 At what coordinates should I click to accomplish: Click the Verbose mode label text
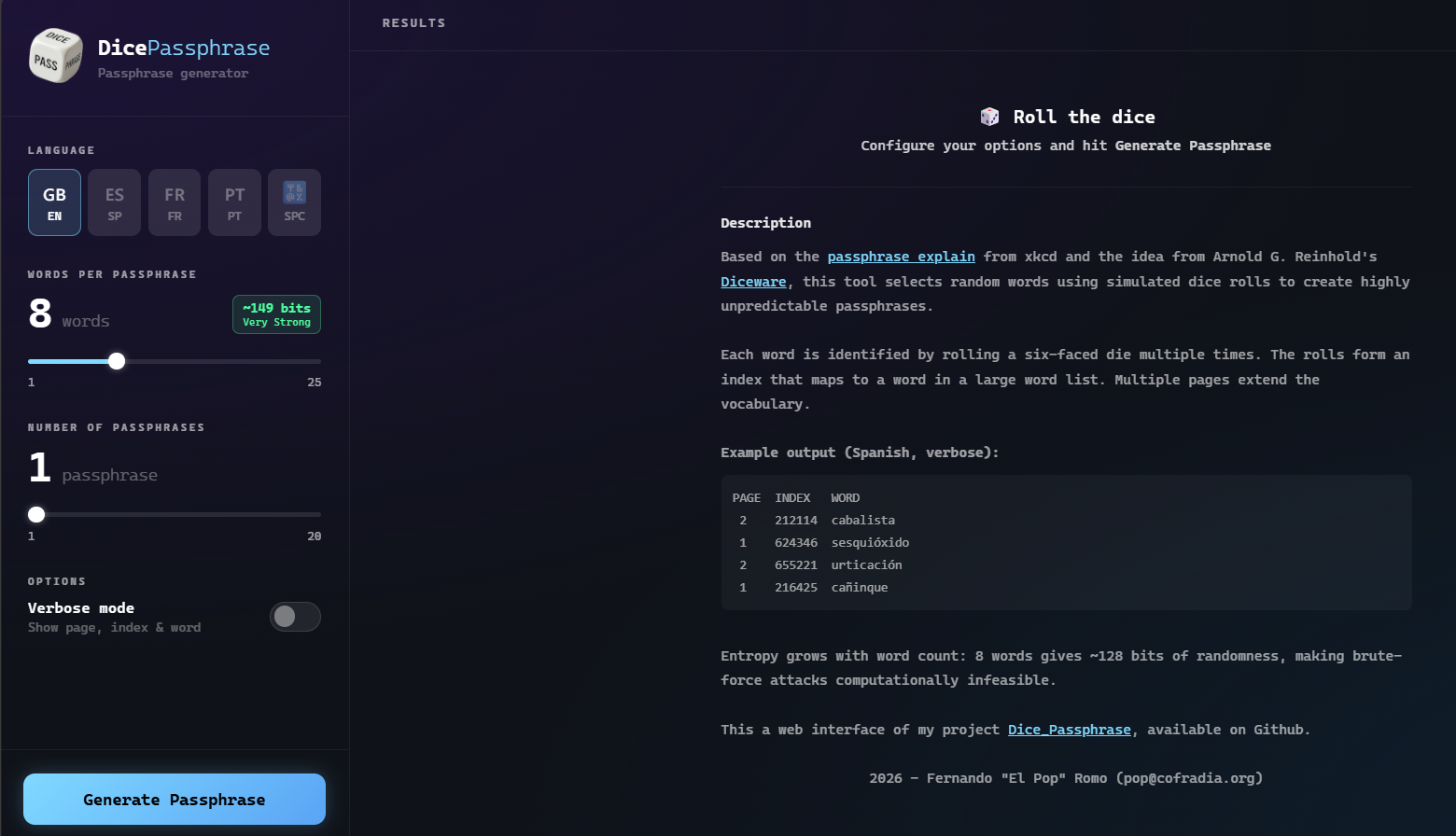81,608
